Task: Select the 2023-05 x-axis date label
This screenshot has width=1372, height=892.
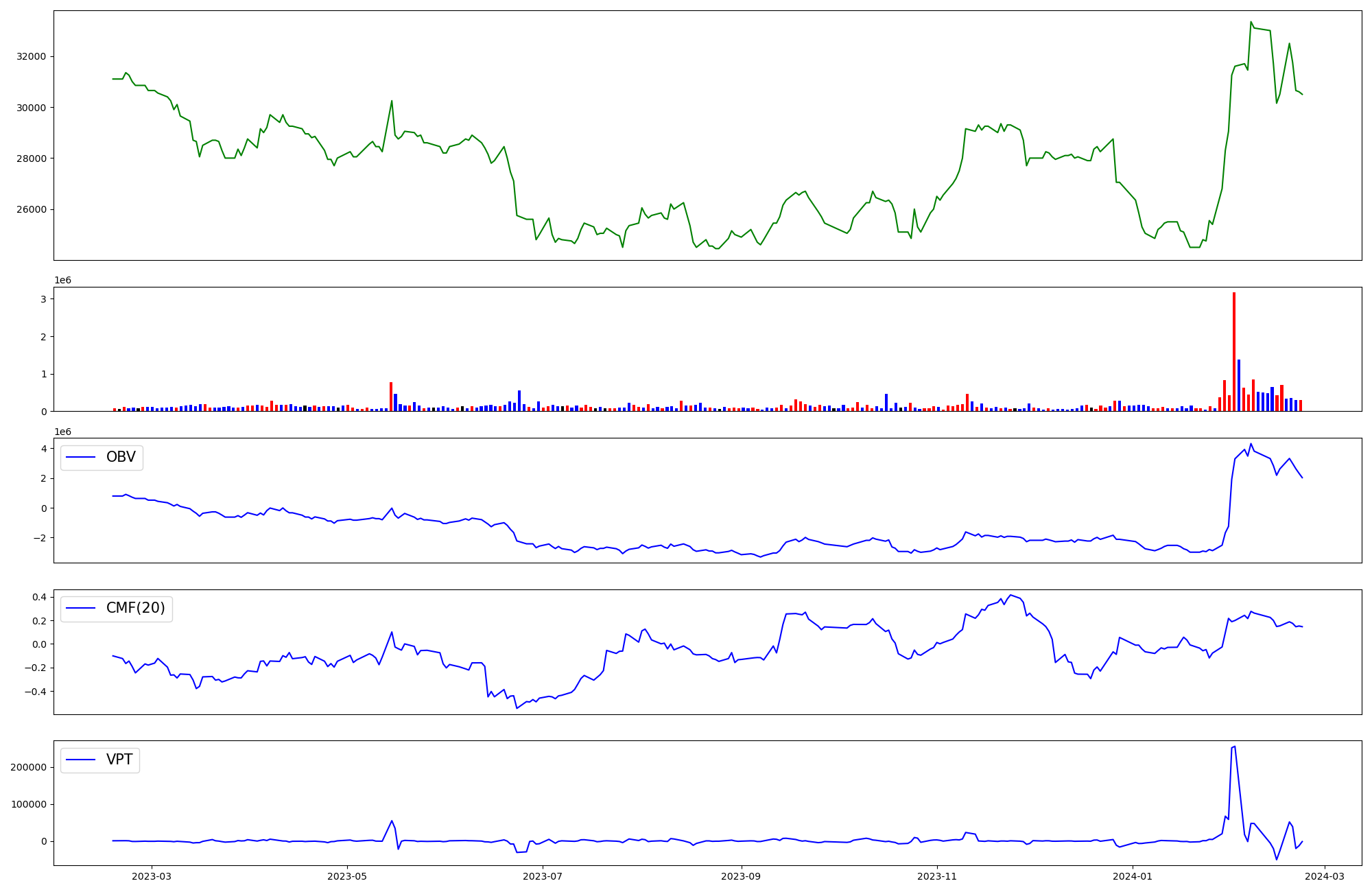Action: [347, 876]
